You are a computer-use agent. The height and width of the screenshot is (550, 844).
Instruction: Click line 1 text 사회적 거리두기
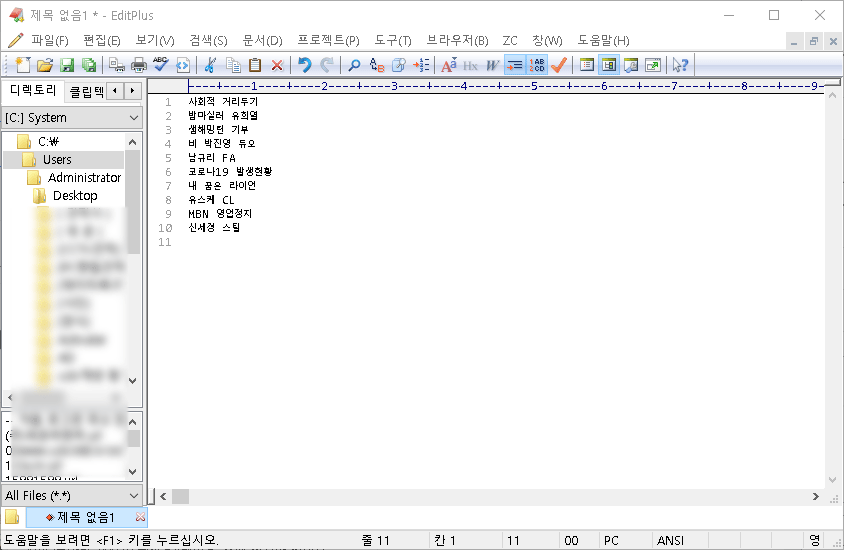click(x=223, y=102)
